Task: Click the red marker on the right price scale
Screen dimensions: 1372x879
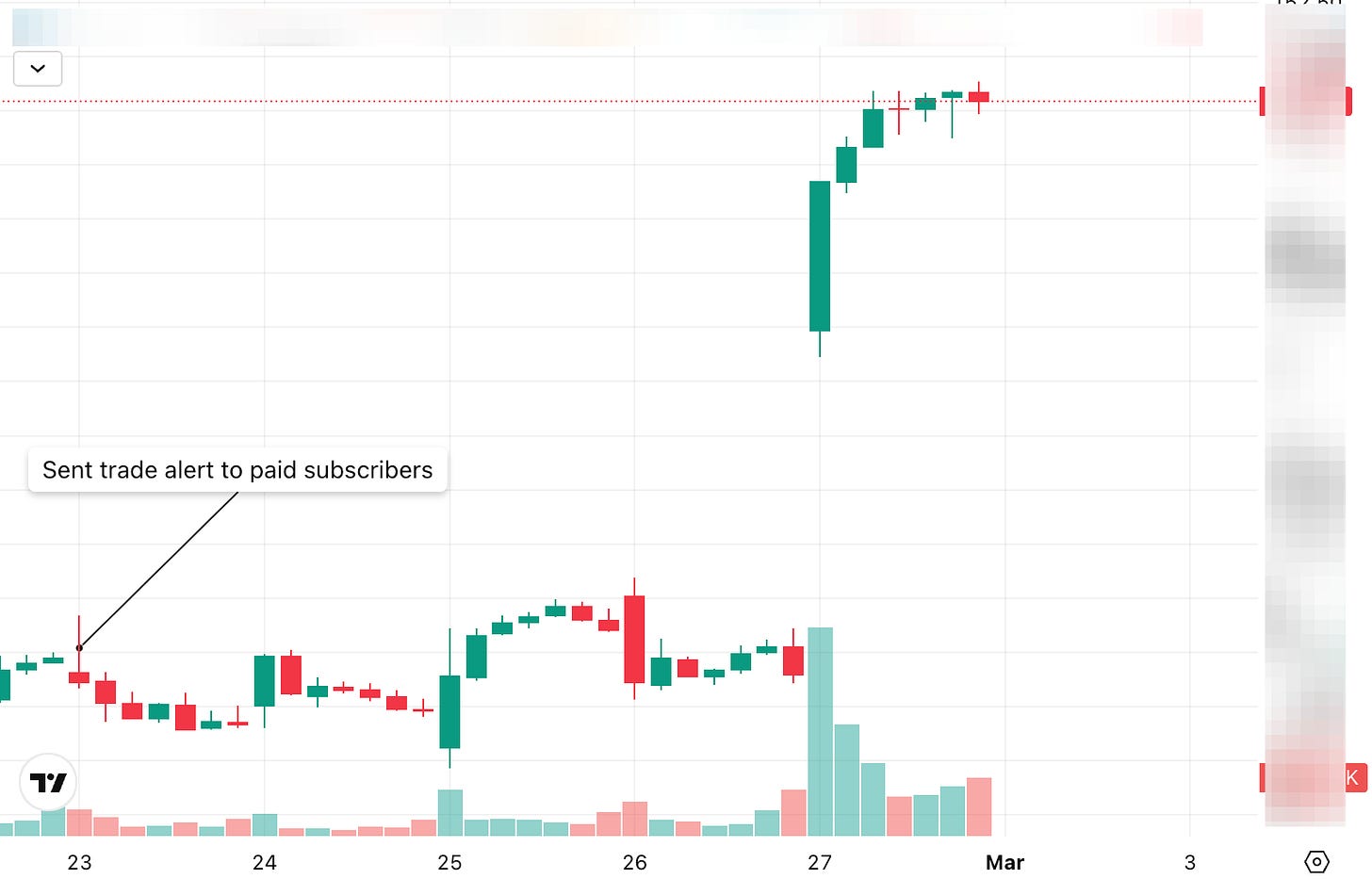Action: tap(1261, 101)
